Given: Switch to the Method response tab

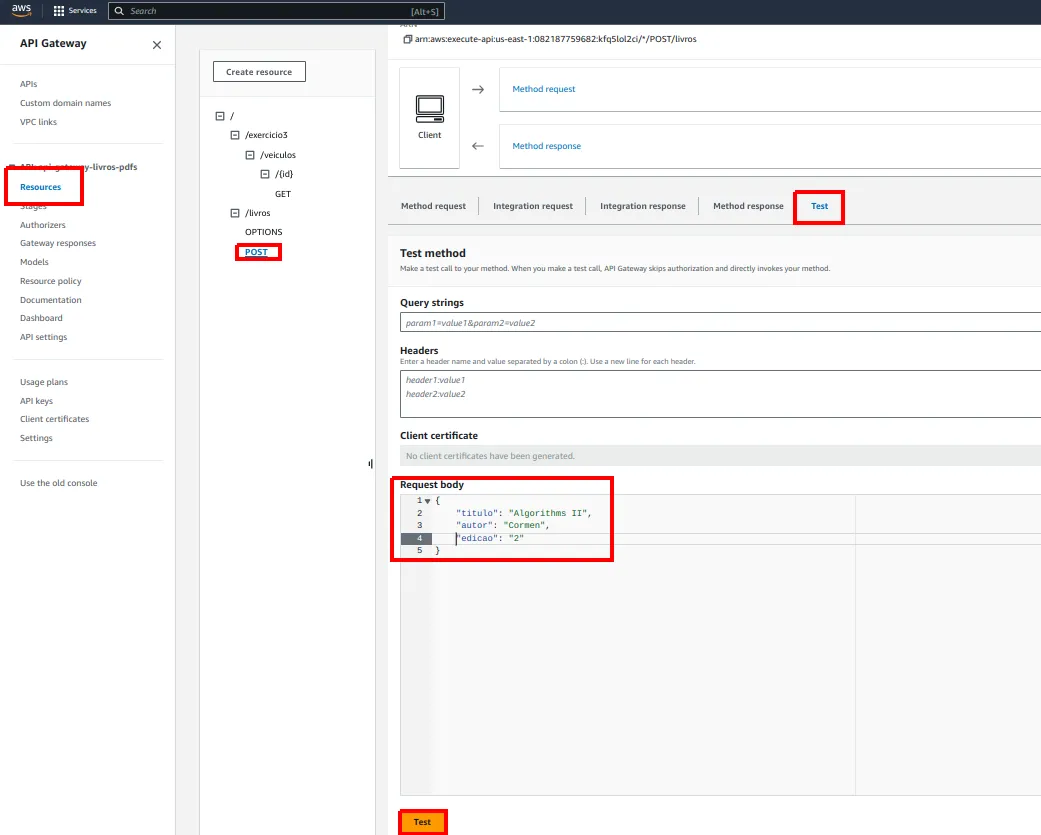Looking at the screenshot, I should 748,206.
